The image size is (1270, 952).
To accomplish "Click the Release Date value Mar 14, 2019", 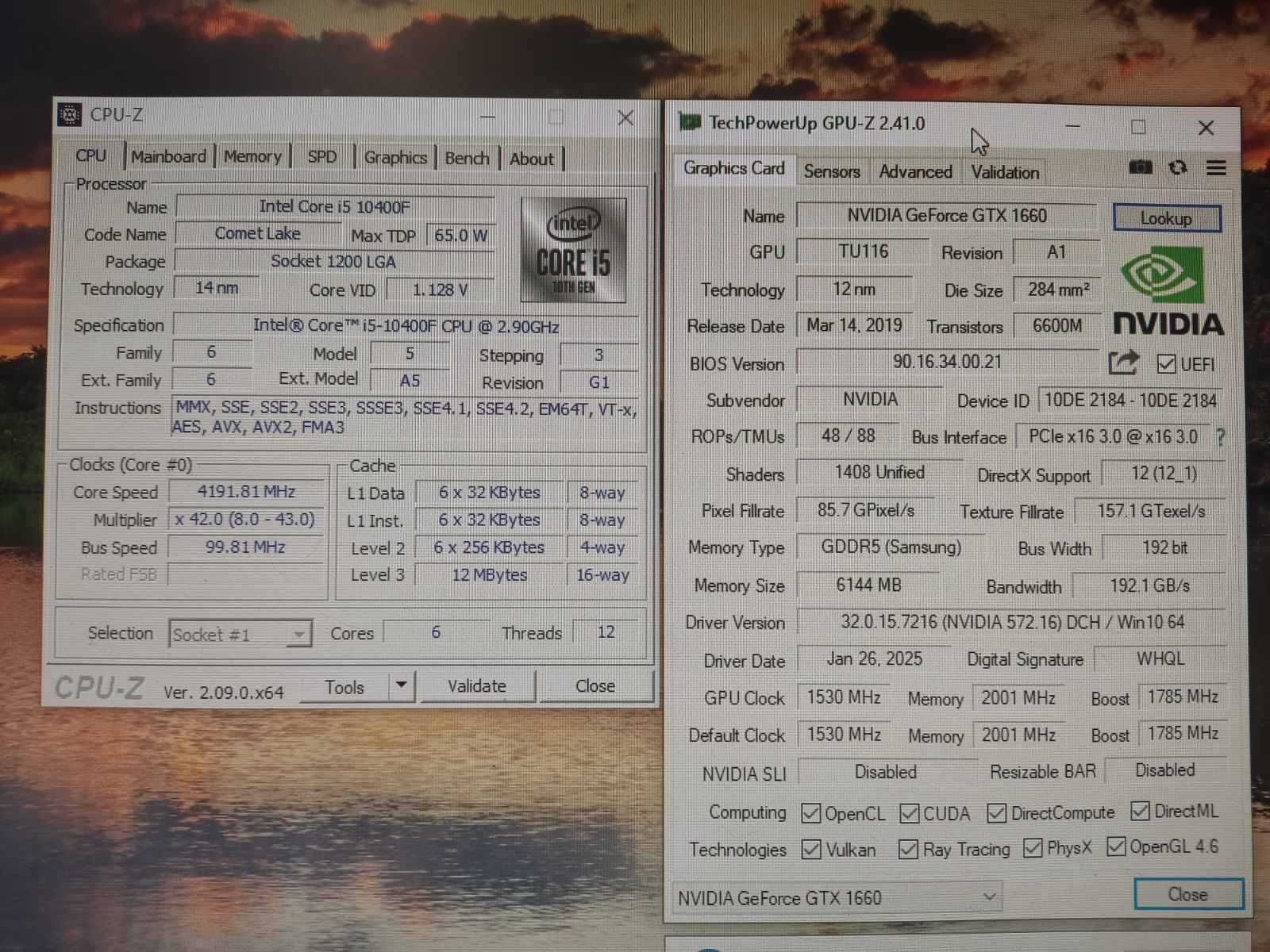I will click(854, 325).
